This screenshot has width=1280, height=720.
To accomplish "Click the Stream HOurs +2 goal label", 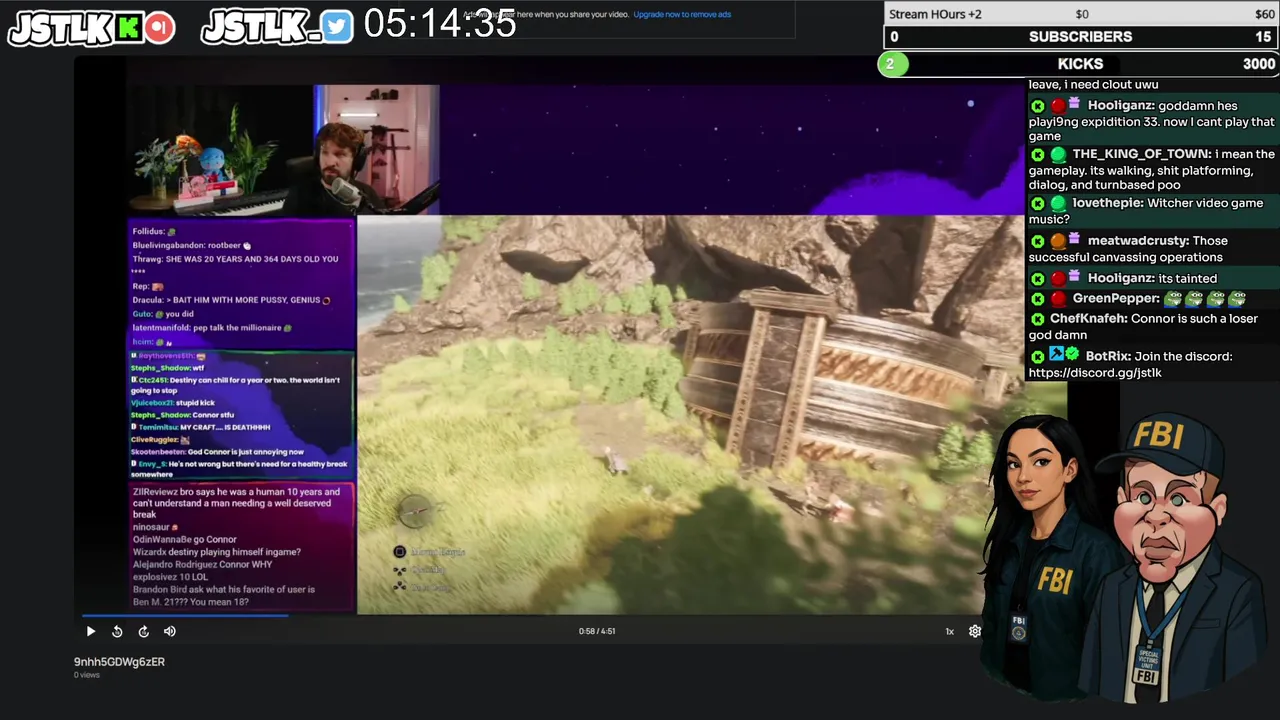I will click(x=935, y=14).
